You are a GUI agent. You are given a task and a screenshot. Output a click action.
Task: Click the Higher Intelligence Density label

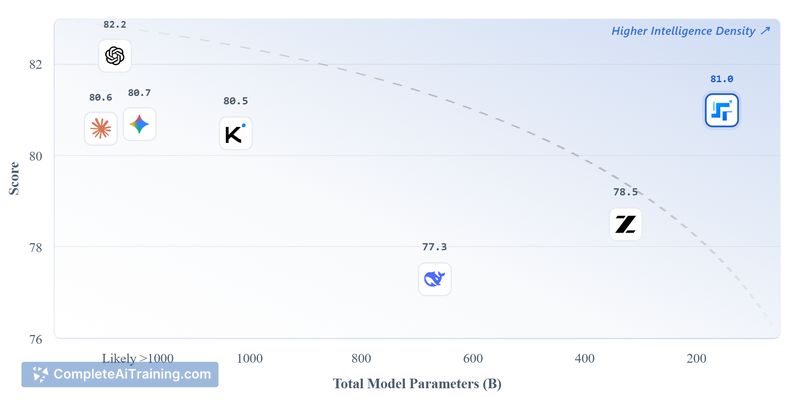[x=690, y=31]
